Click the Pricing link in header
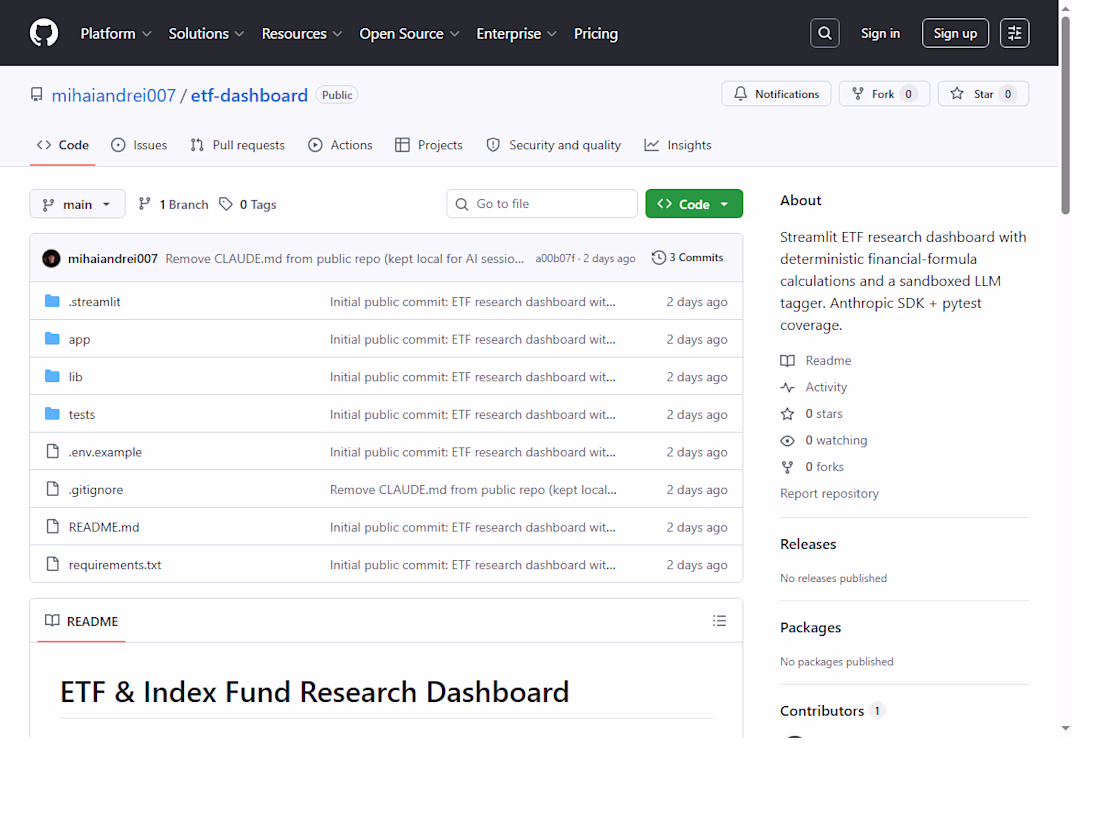Viewport: 1100px width, 825px height. tap(596, 34)
